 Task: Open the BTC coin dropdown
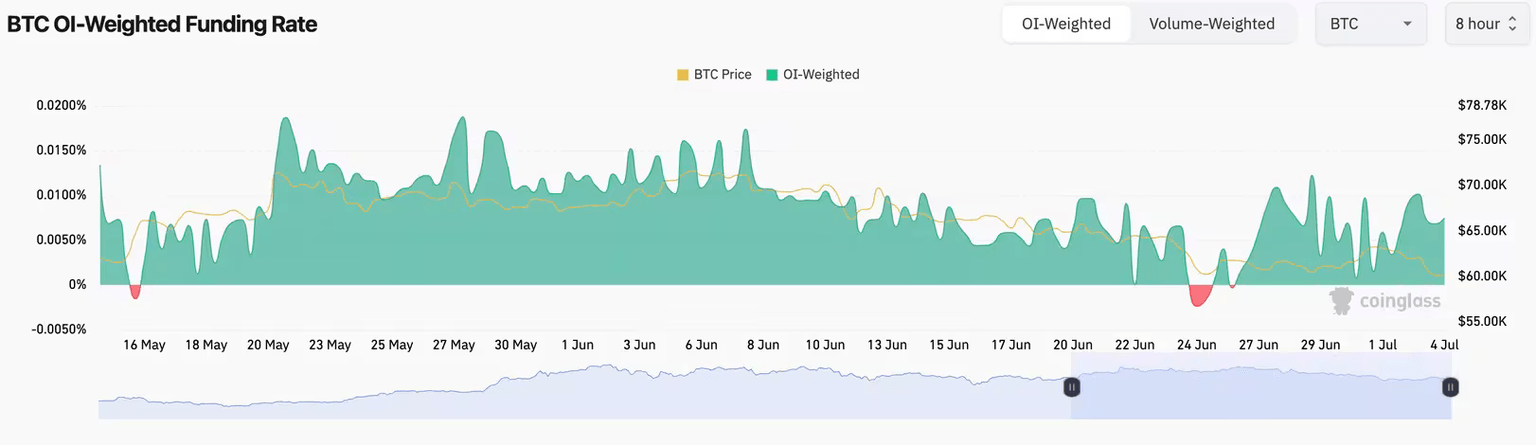1369,24
